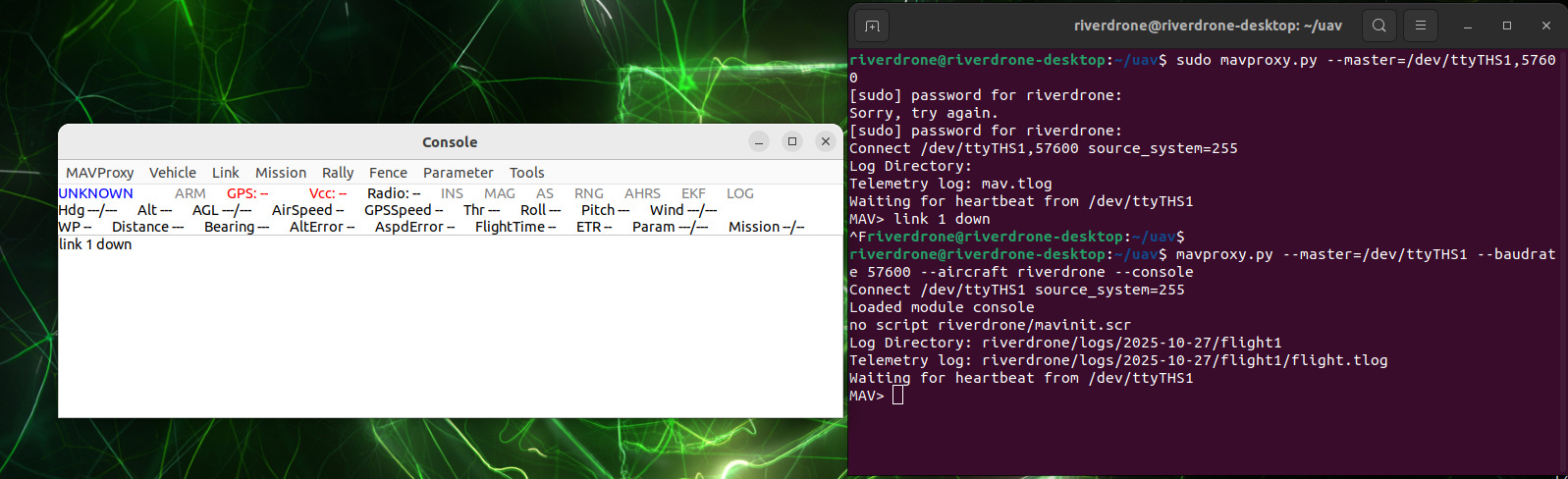Close the Console window
Viewport: 1568px width, 479px height.
(x=826, y=141)
